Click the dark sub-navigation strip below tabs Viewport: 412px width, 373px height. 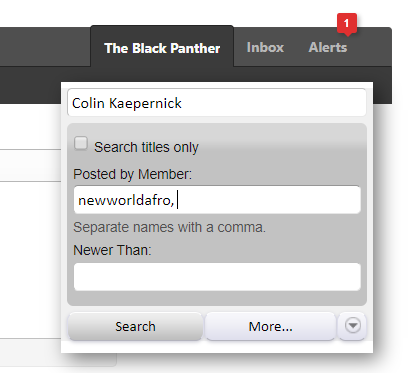coord(30,85)
